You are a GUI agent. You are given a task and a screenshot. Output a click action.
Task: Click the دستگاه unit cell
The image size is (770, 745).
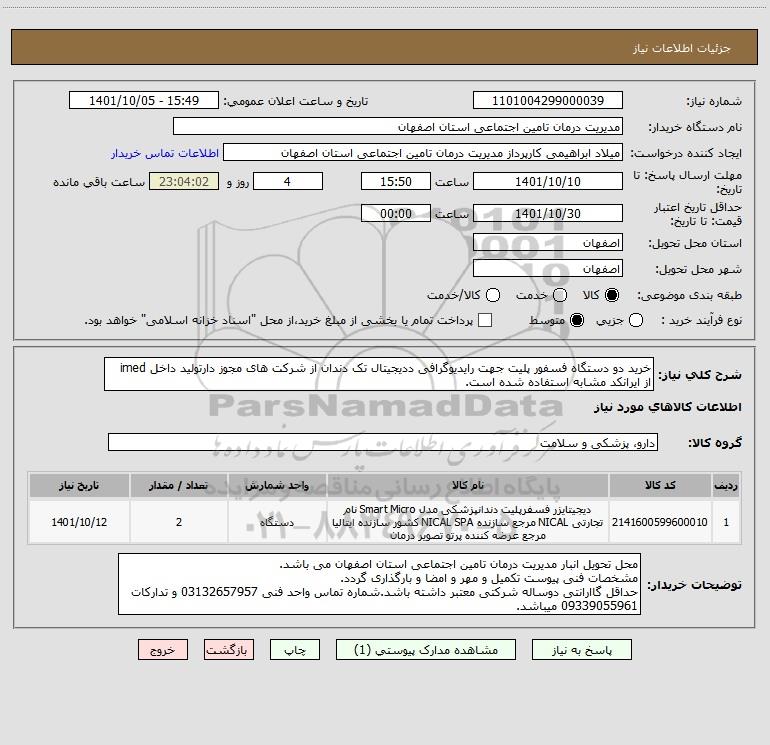(x=277, y=522)
